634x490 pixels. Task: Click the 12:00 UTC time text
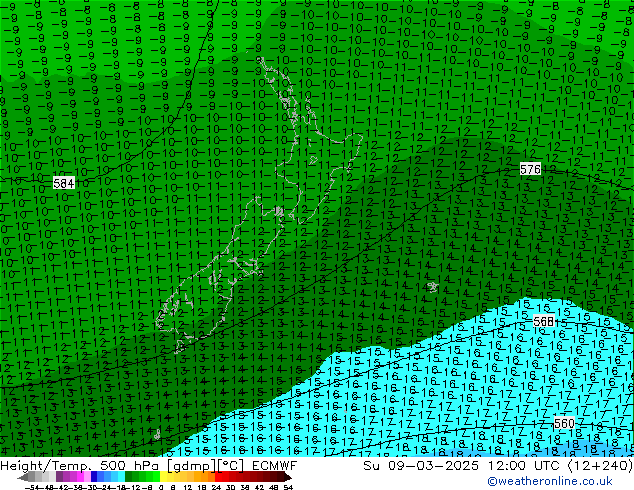[x=525, y=466]
